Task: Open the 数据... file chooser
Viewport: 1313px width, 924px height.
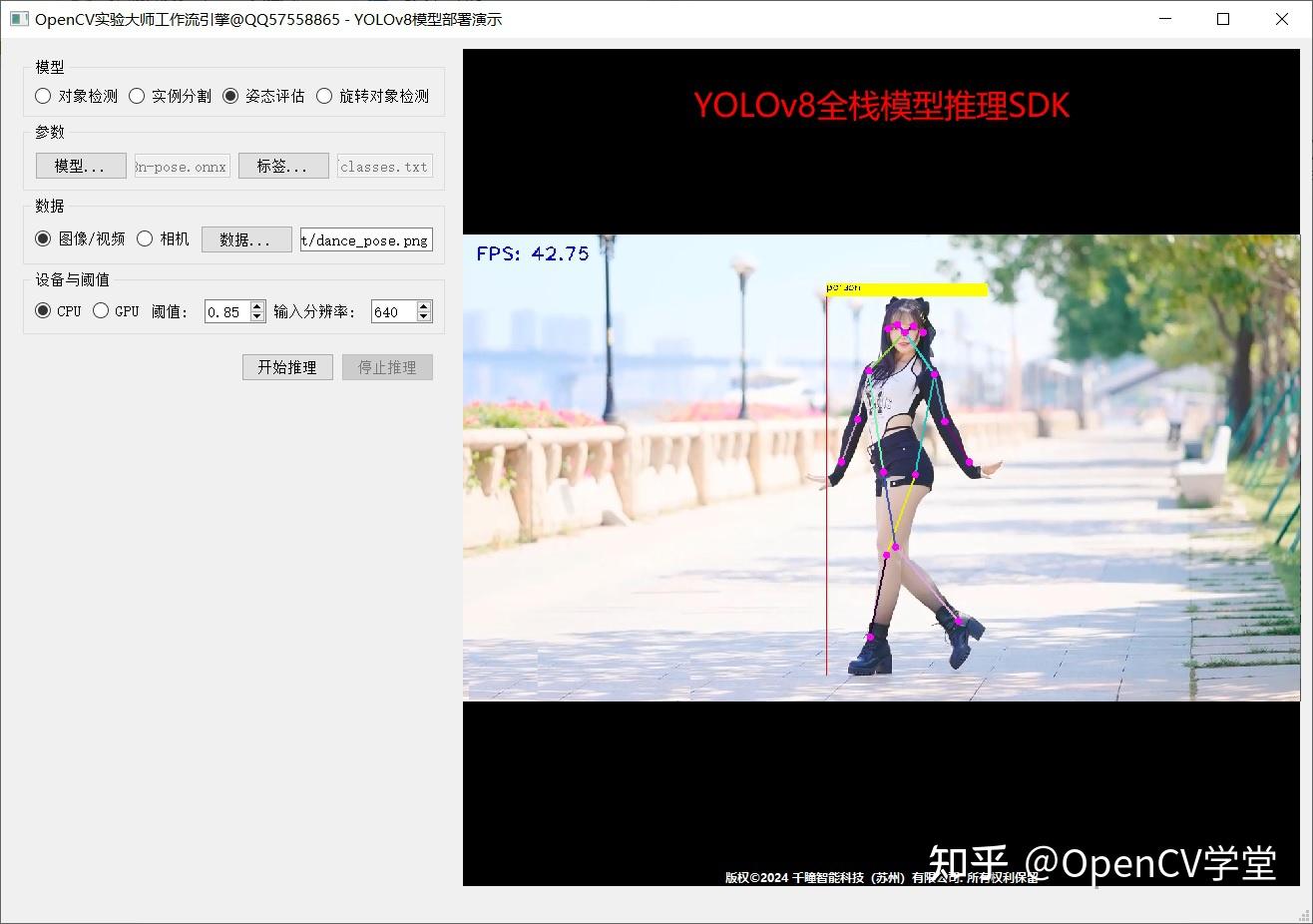Action: [245, 238]
